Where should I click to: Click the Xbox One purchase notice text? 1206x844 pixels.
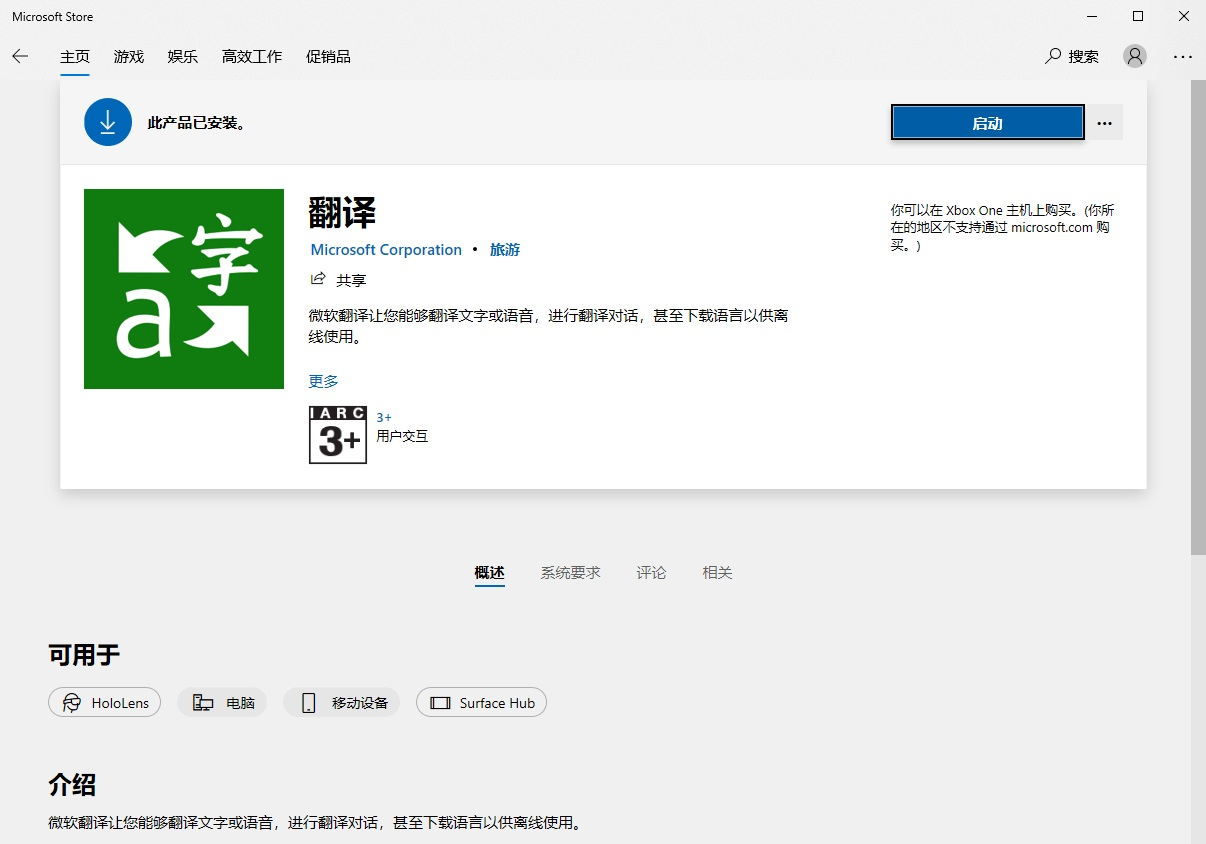tap(1003, 228)
